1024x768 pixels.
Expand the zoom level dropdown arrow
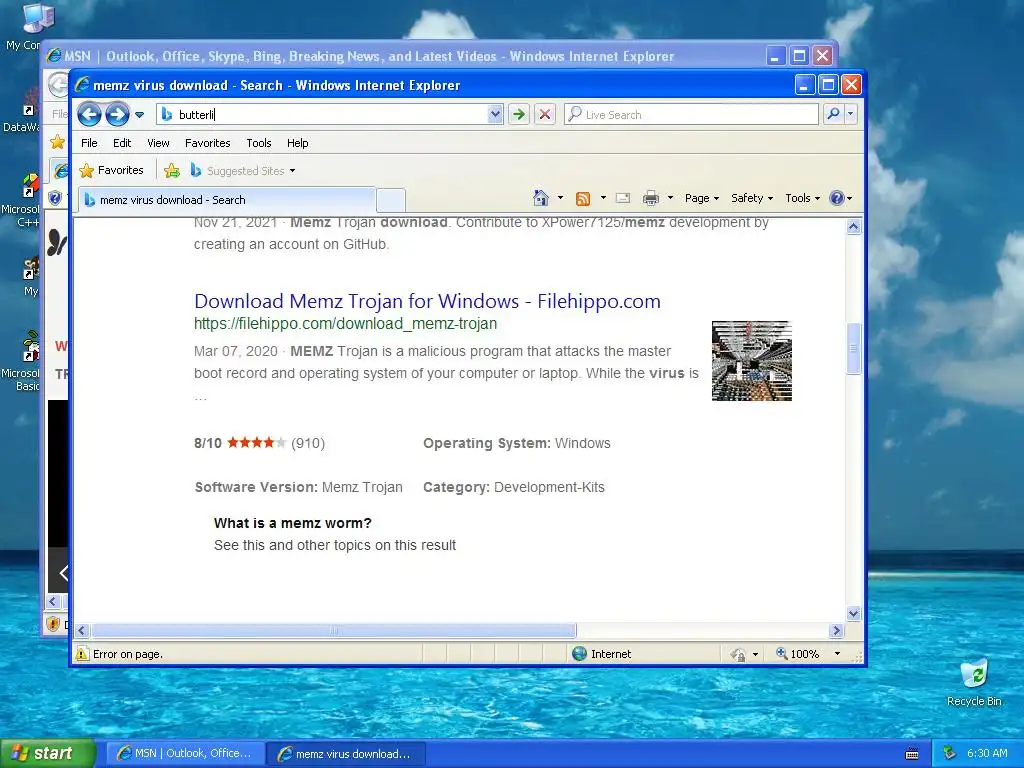(837, 654)
